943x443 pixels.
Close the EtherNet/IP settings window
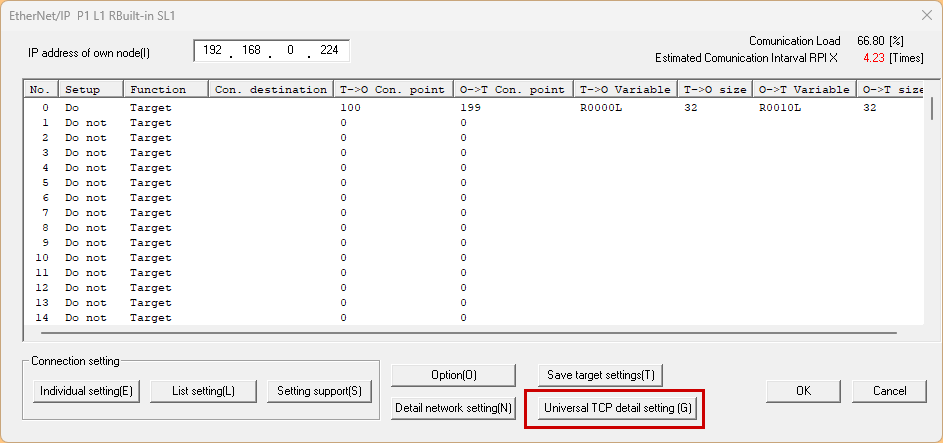click(x=923, y=14)
